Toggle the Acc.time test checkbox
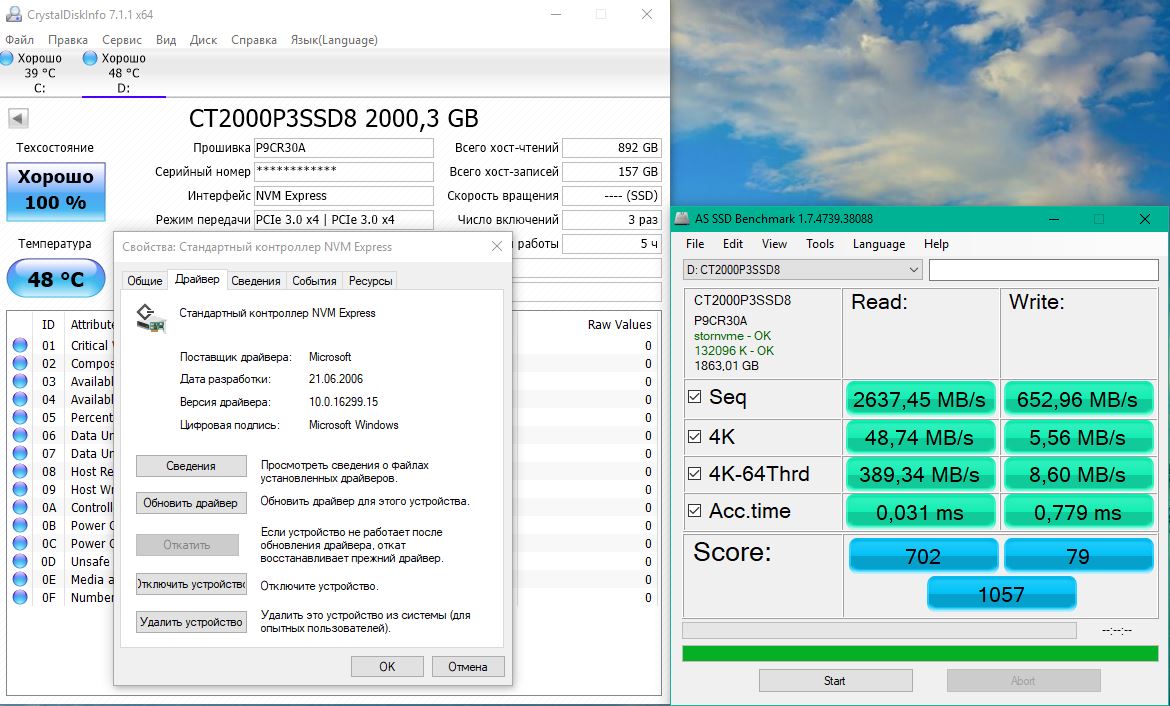 click(695, 510)
